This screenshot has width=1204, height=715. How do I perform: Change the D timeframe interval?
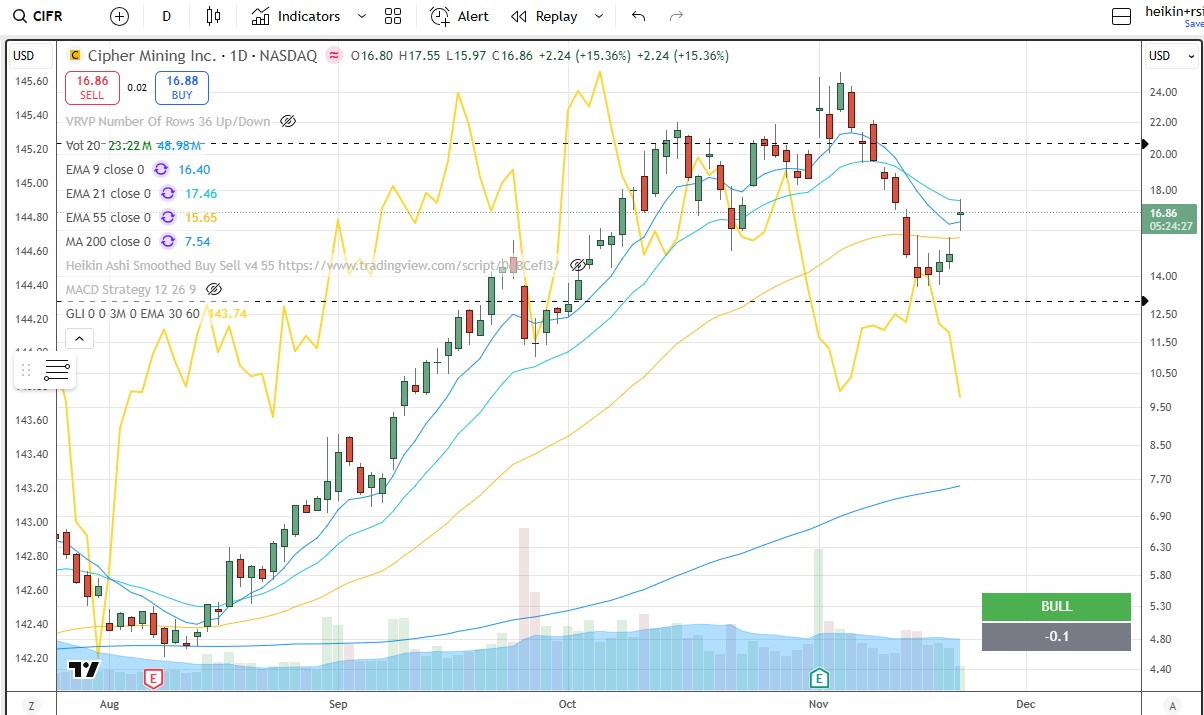coord(166,16)
